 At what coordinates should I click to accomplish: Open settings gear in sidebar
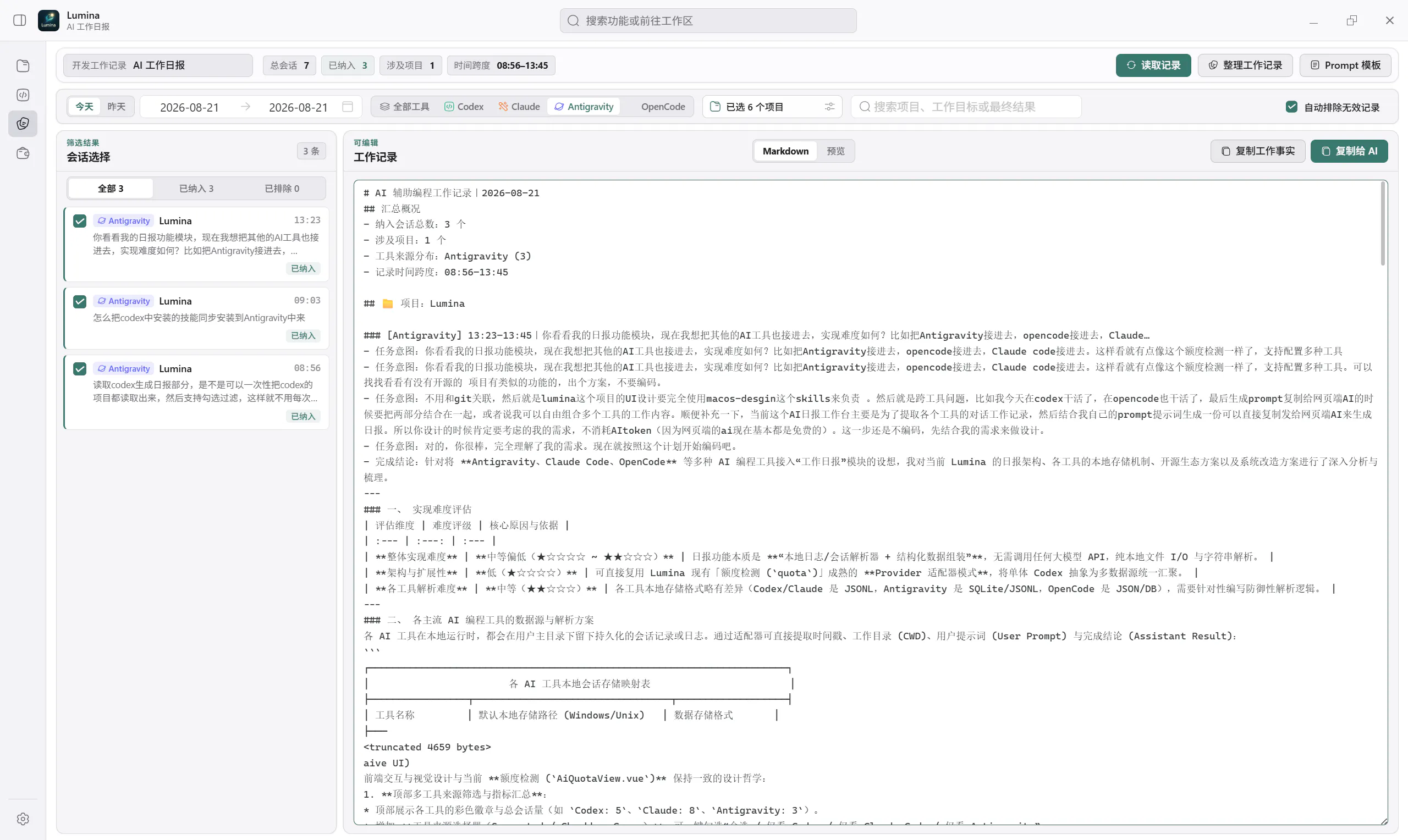tap(23, 819)
